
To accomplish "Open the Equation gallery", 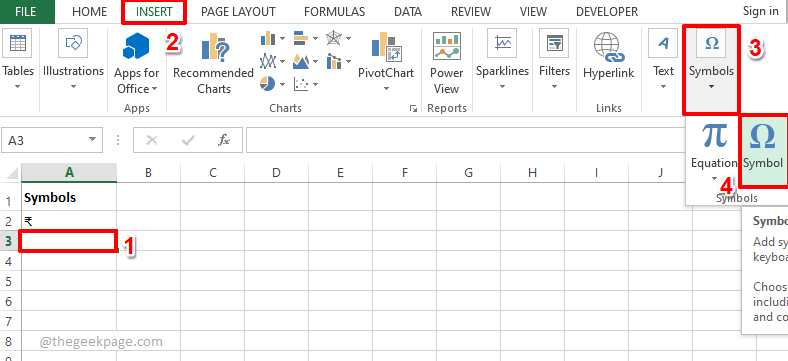I will [714, 153].
